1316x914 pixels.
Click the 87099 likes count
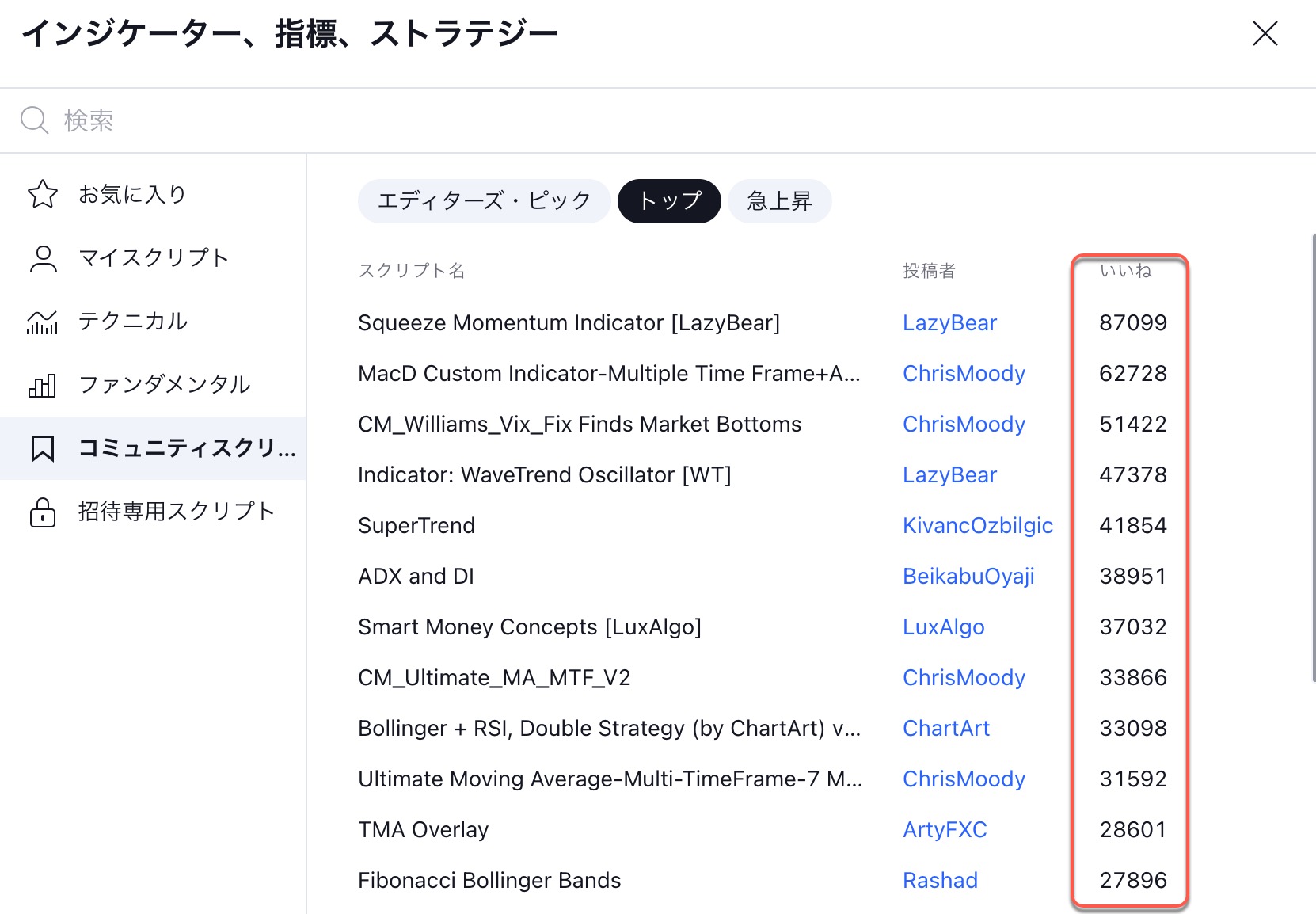point(1133,323)
